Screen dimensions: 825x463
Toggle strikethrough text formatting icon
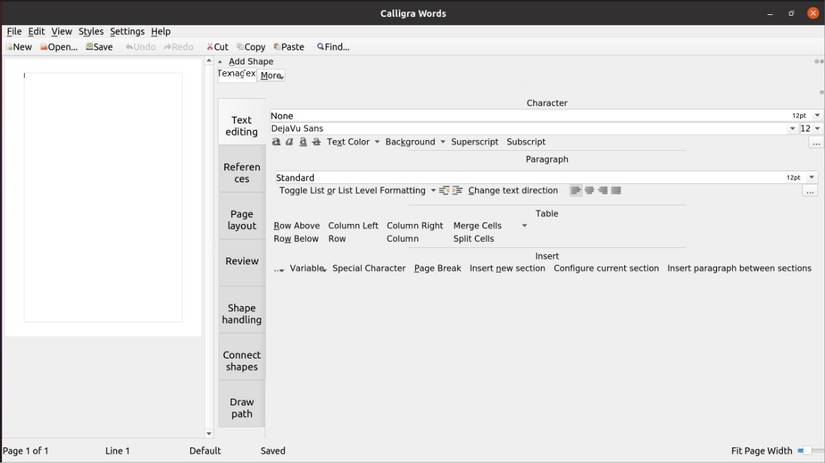316,142
